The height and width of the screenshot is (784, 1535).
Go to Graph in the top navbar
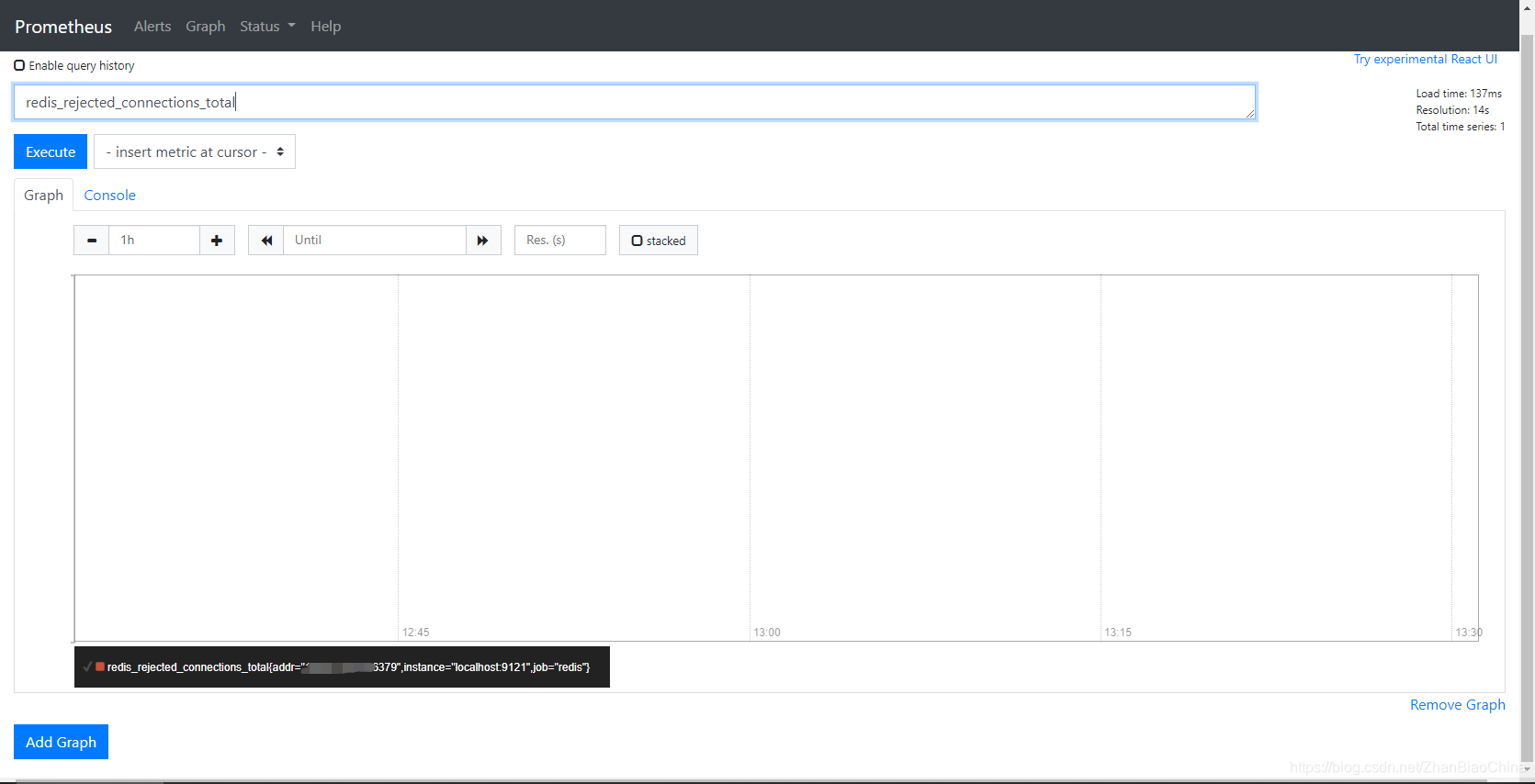206,27
